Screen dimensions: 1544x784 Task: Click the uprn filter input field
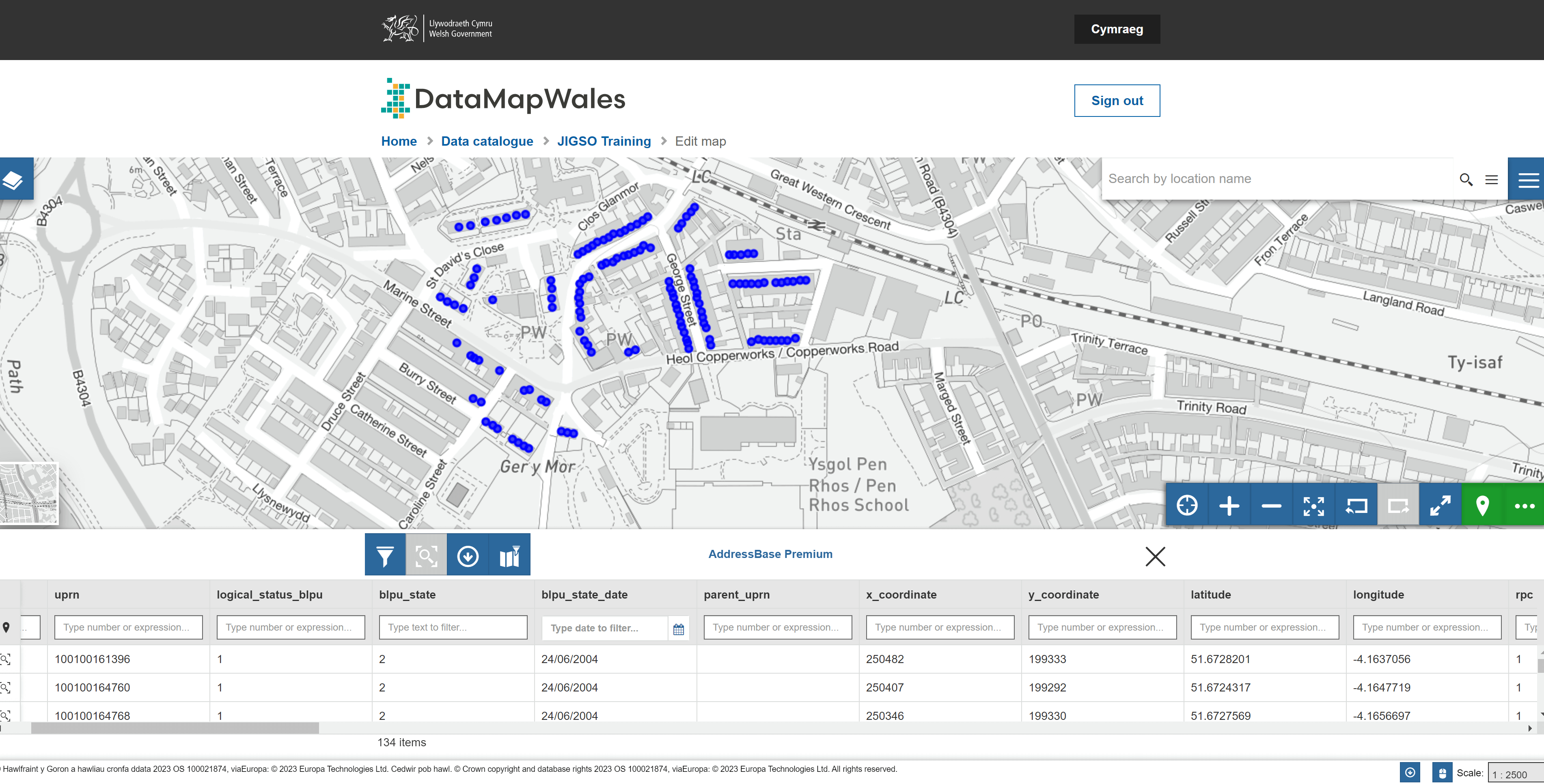click(128, 627)
